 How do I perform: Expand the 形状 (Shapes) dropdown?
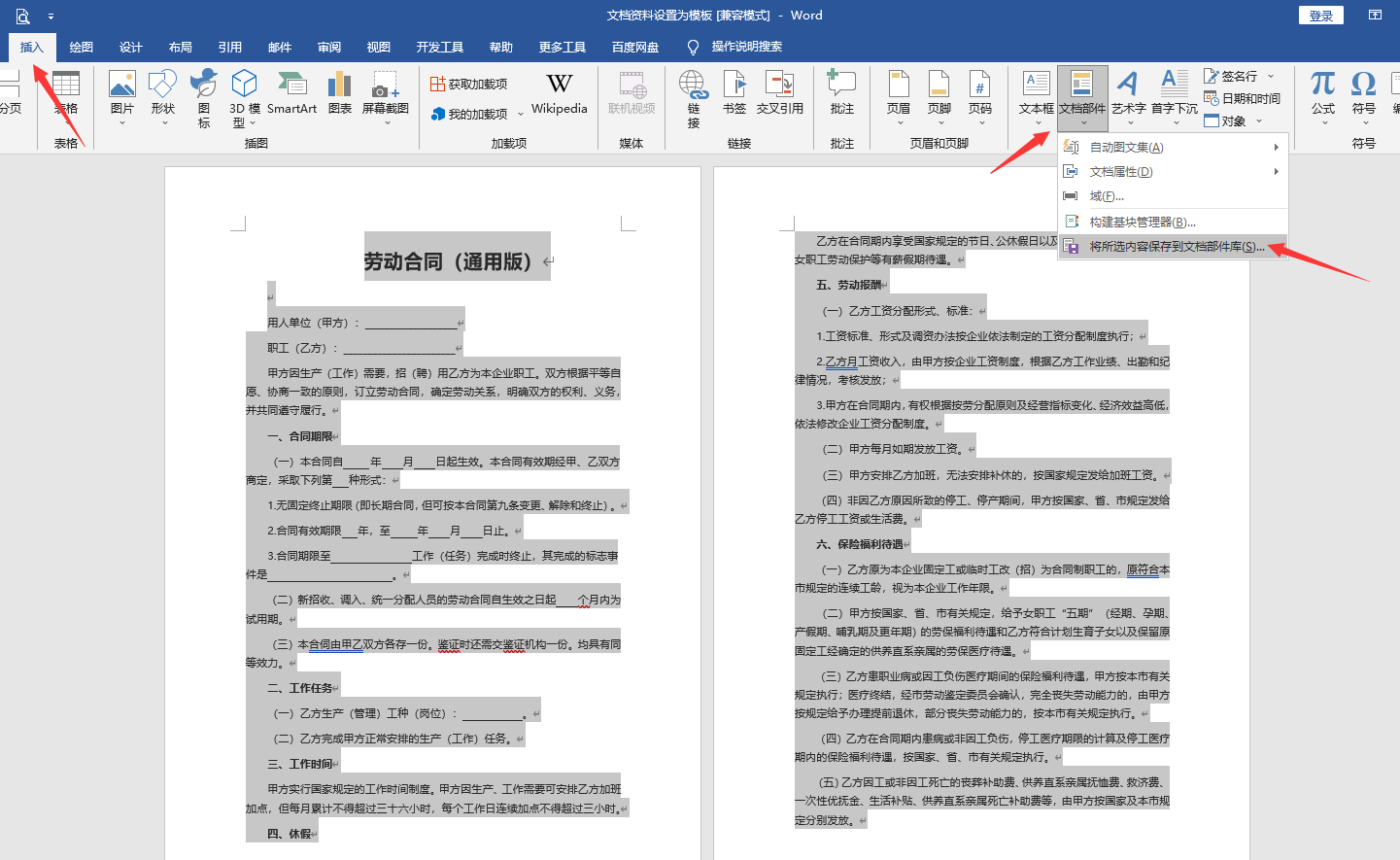tap(163, 122)
